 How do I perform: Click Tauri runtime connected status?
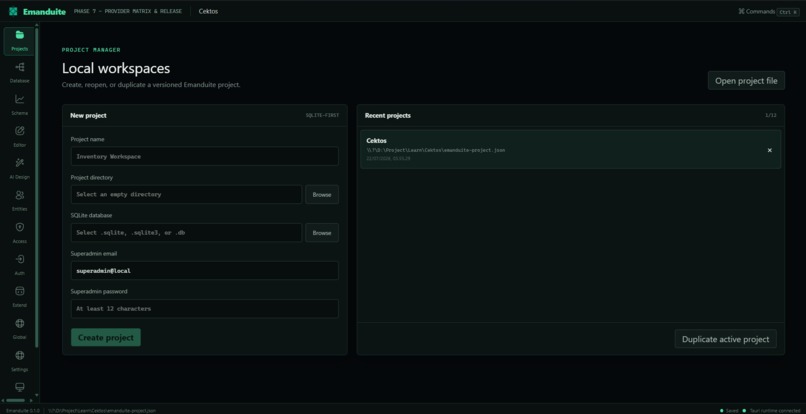(x=772, y=410)
